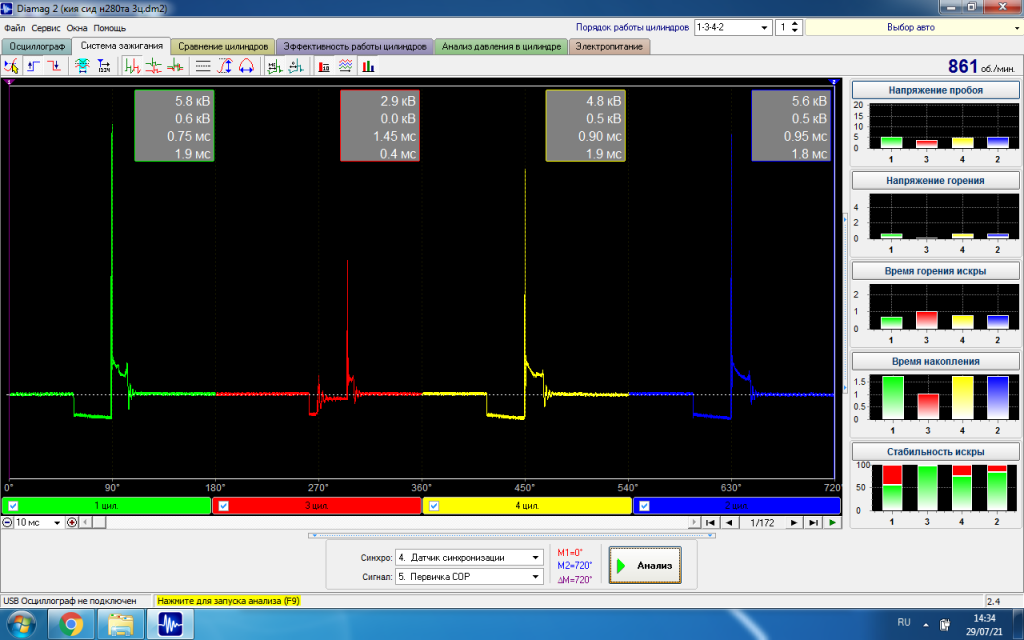Click the RU language indicator in tray
This screenshot has height=640, width=1024.
point(904,622)
